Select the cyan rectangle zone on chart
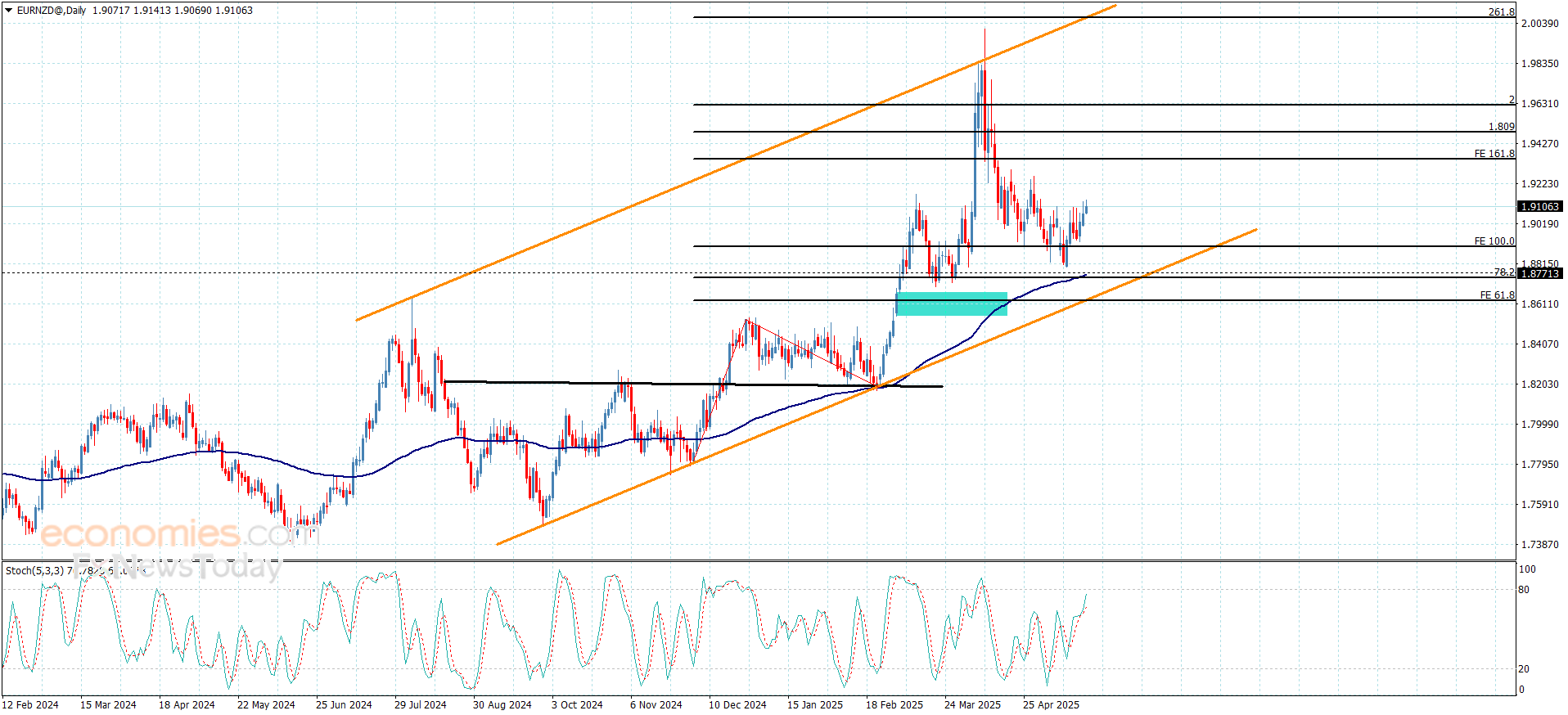This screenshot has width=1568, height=715. [x=952, y=304]
